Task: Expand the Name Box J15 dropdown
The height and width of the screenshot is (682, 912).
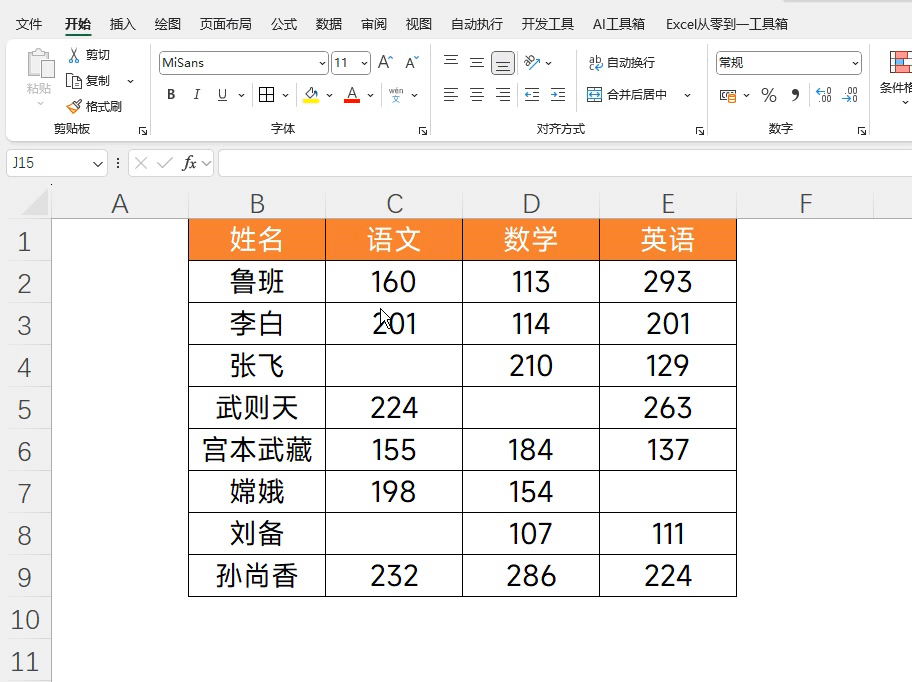Action: pos(98,164)
